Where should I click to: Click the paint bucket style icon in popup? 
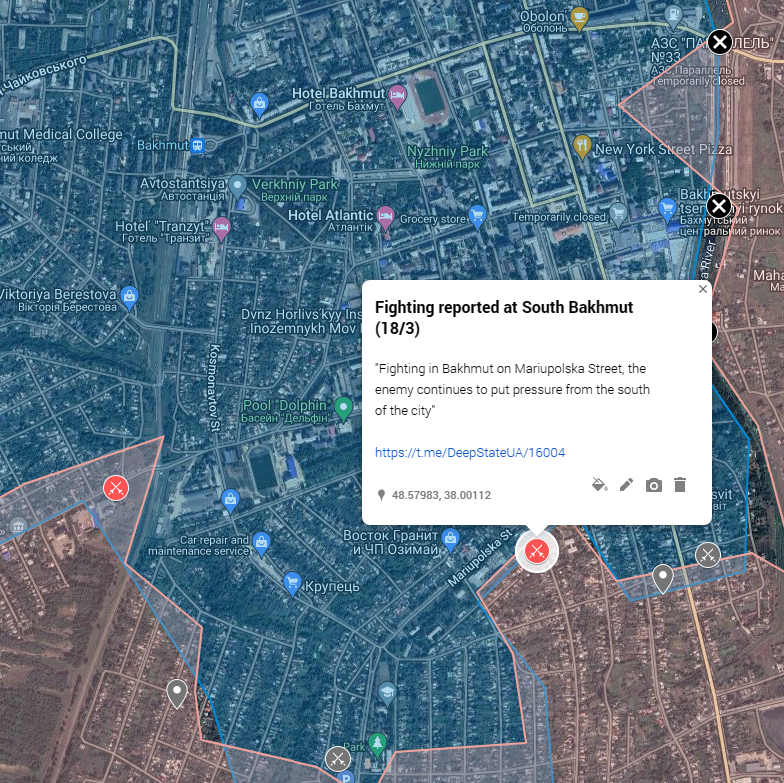click(x=600, y=484)
